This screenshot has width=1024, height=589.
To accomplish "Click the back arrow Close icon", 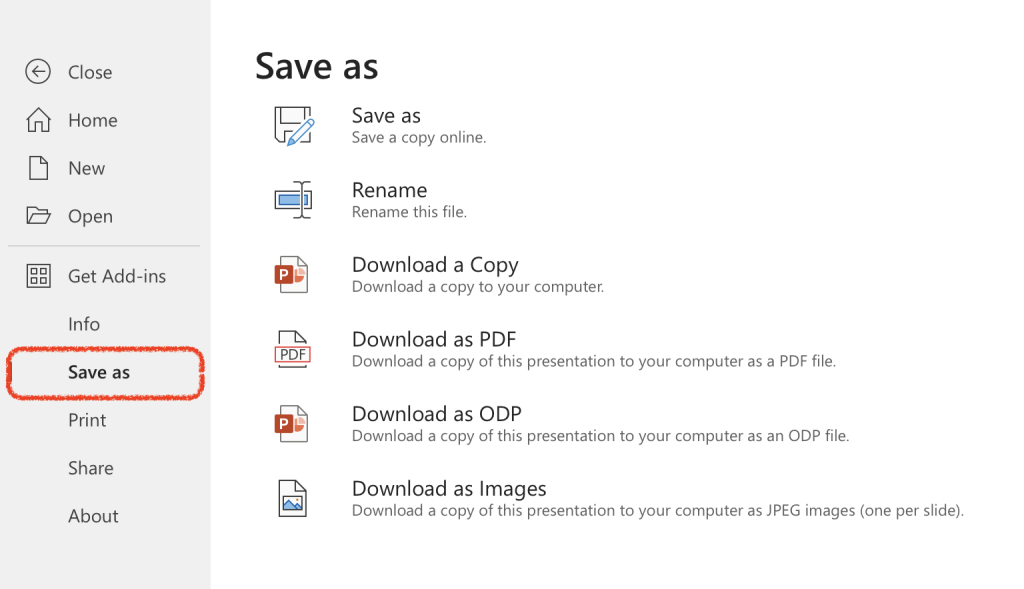I will [x=38, y=72].
